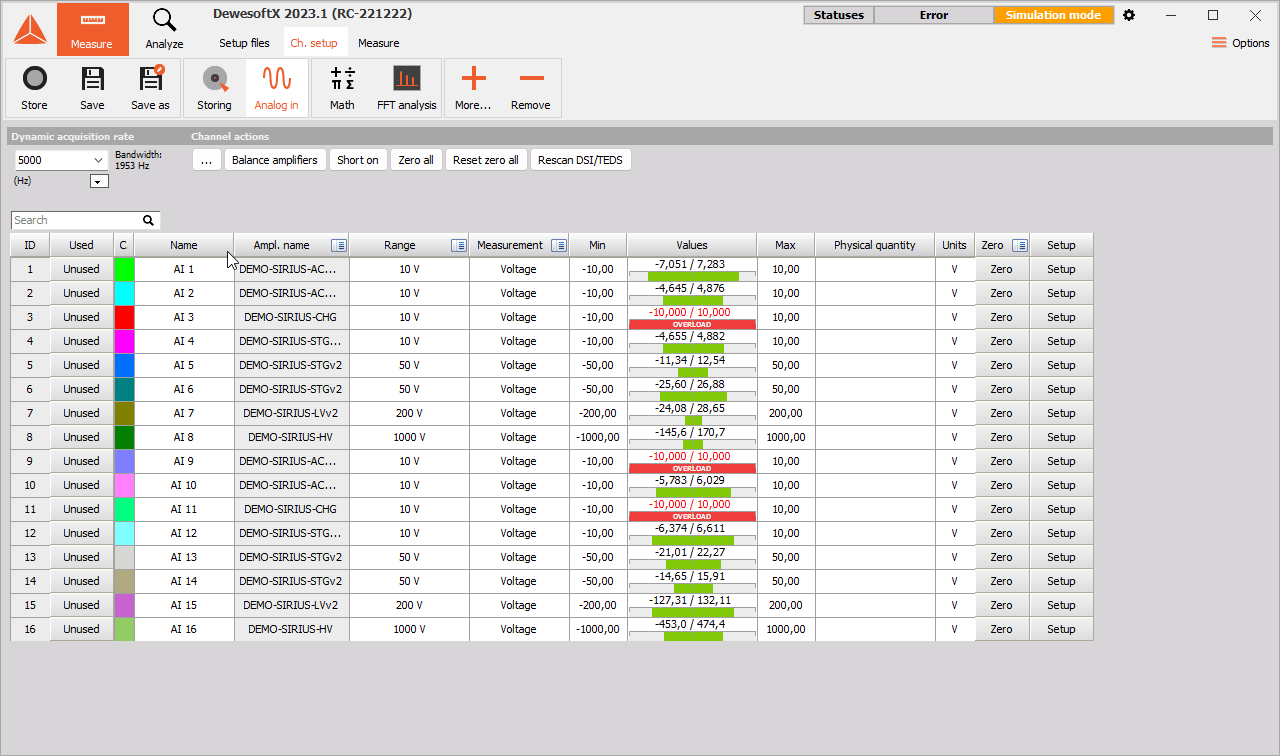1280x756 pixels.
Task: Click Zero all button
Action: click(x=416, y=160)
